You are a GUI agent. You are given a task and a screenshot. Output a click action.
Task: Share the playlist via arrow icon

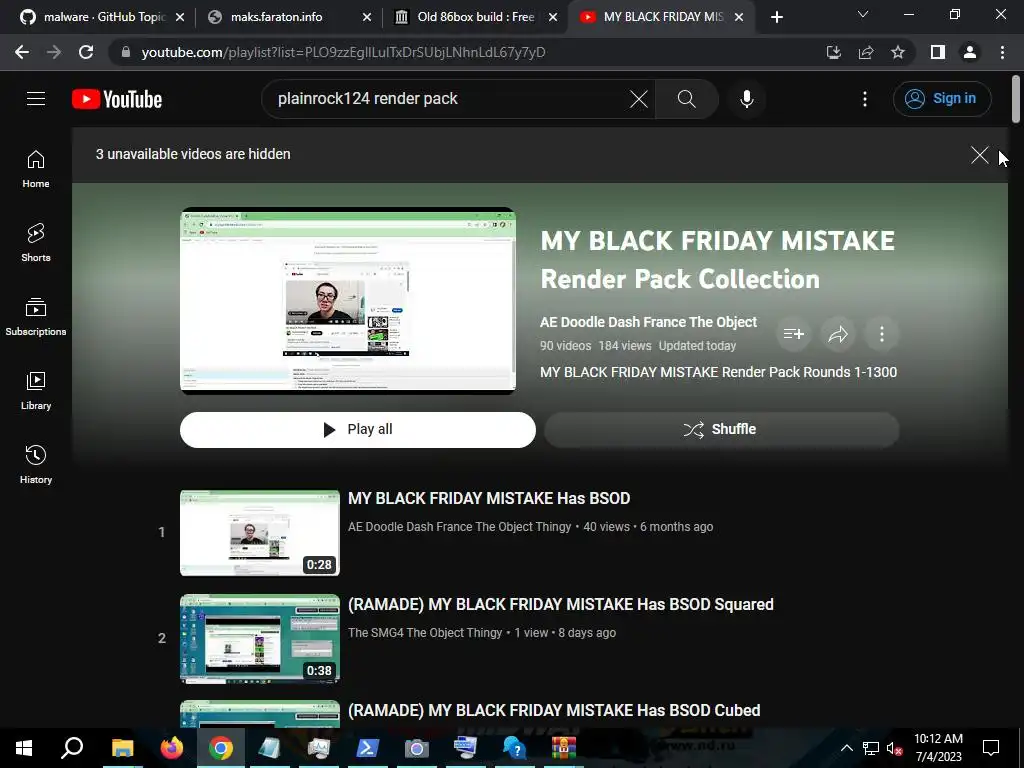click(838, 334)
